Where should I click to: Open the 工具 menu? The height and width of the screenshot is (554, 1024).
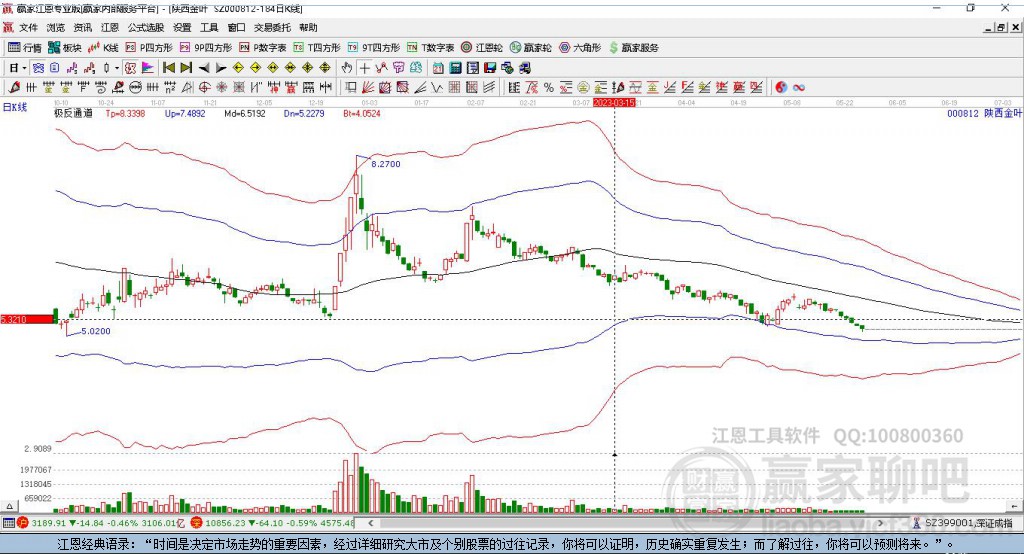pos(209,27)
